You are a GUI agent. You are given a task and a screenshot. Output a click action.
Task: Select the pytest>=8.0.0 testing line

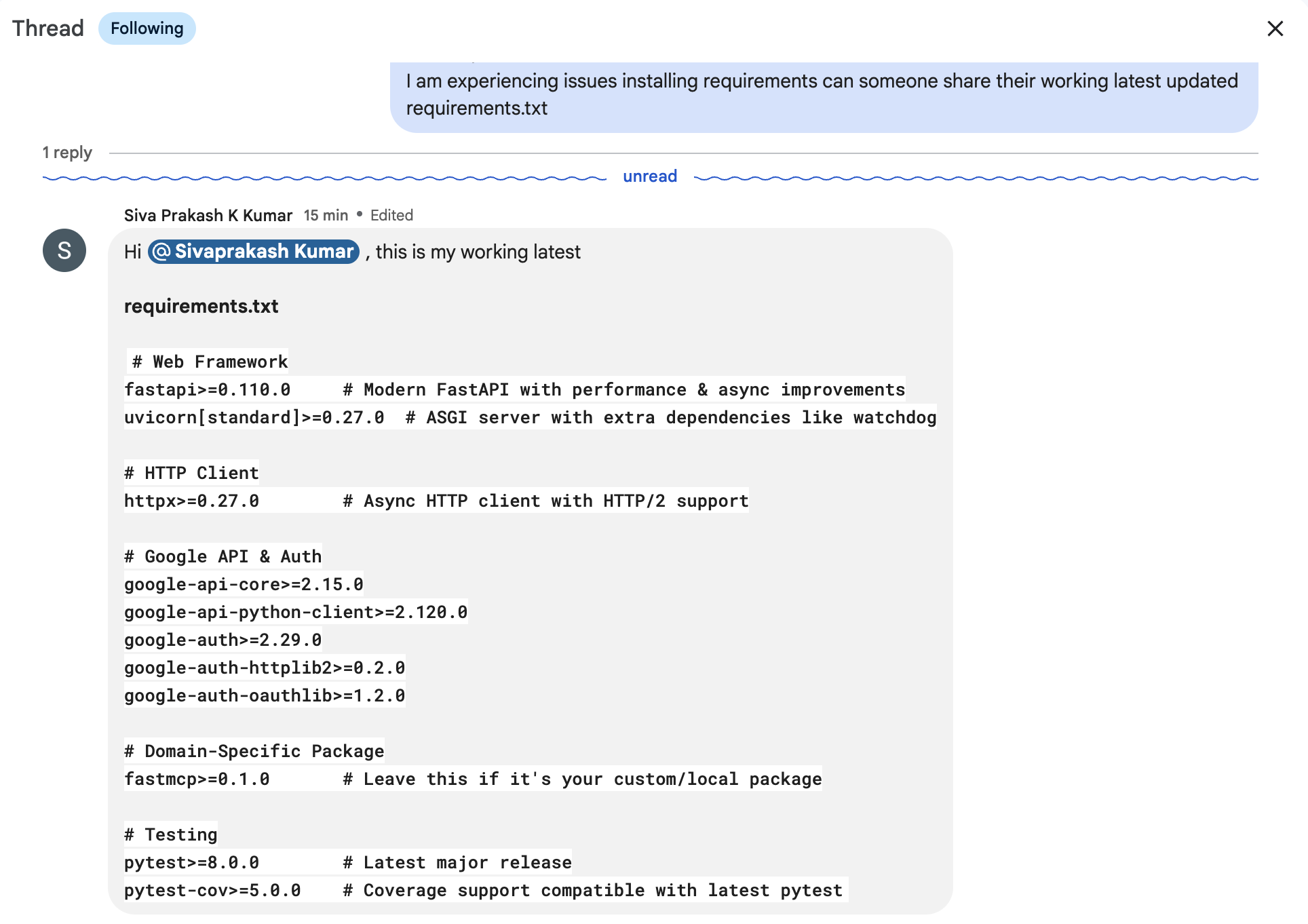pos(191,862)
